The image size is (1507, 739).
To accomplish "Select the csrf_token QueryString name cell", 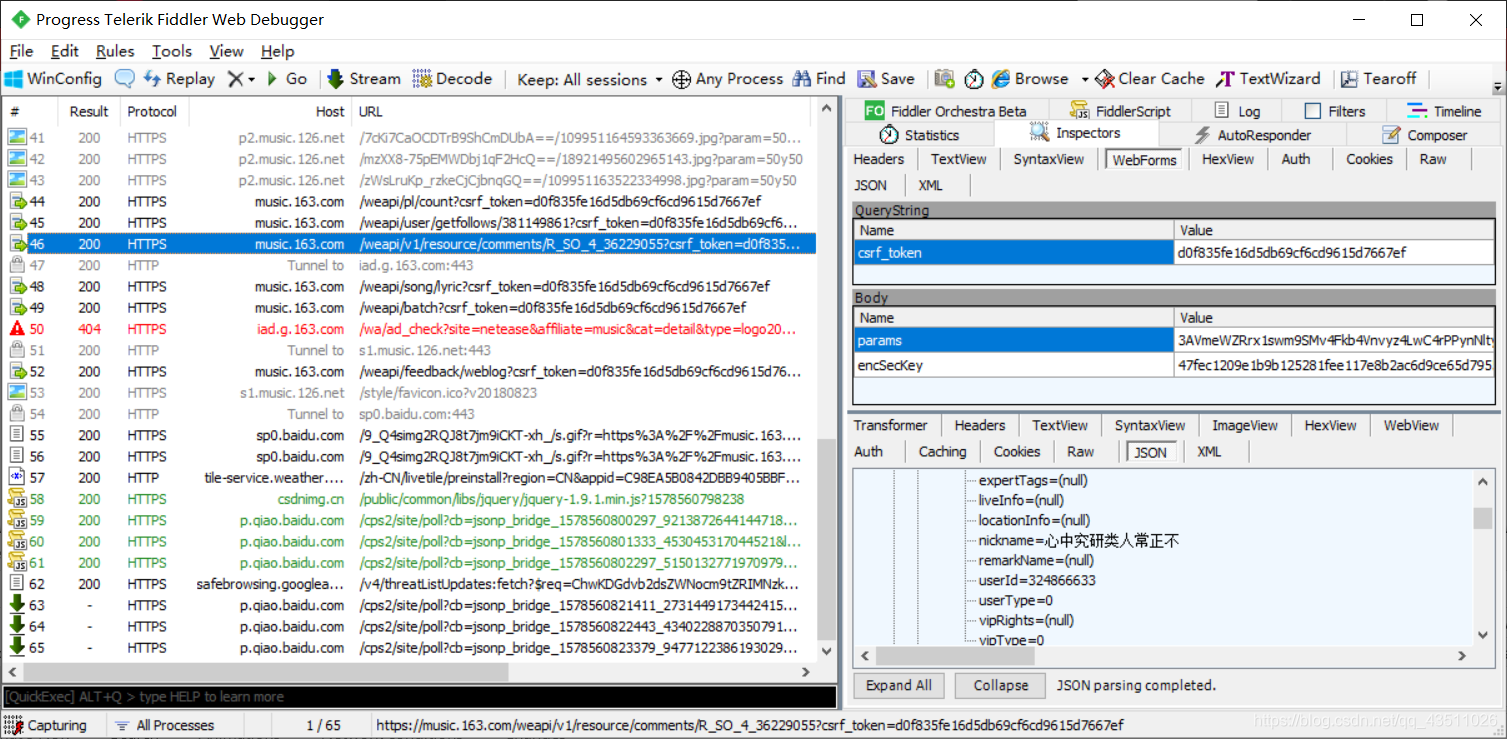I will pos(1014,253).
